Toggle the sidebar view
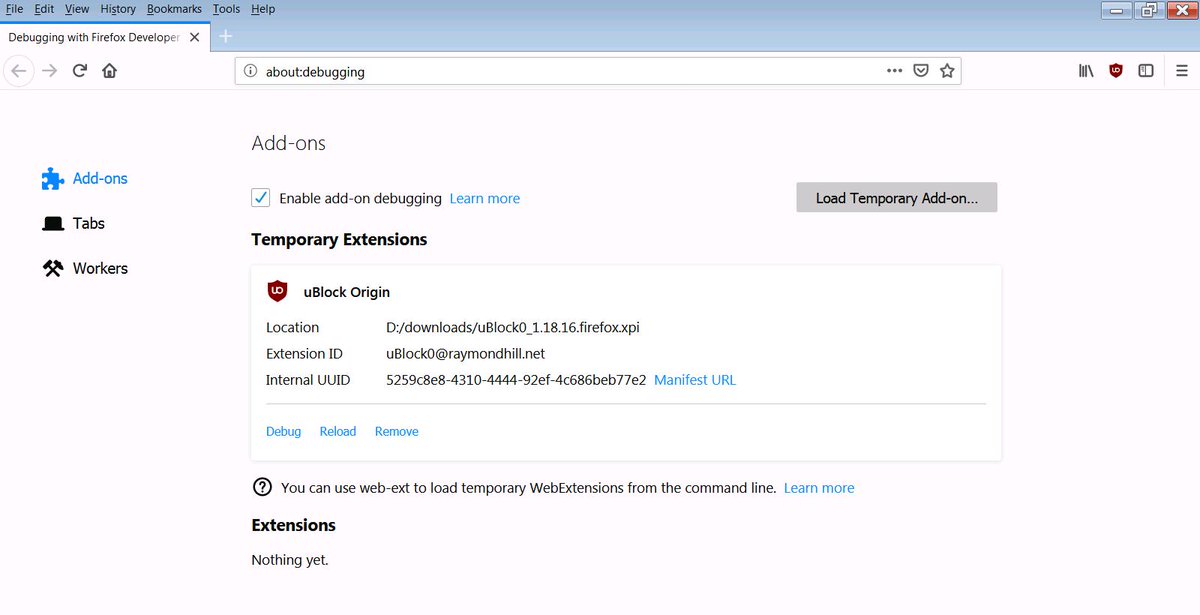1200x615 pixels. click(x=1146, y=71)
